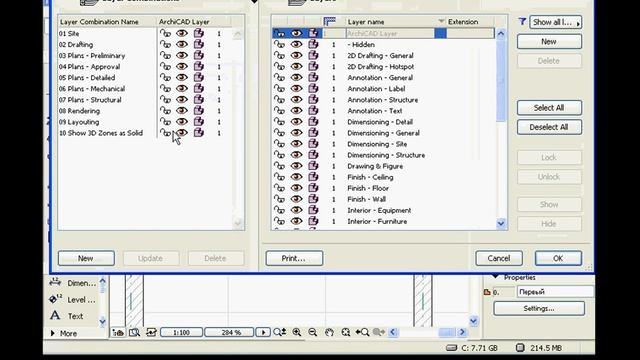The width and height of the screenshot is (640, 360).
Task: Select 07 Plans - Structural combination
Action: [90, 100]
